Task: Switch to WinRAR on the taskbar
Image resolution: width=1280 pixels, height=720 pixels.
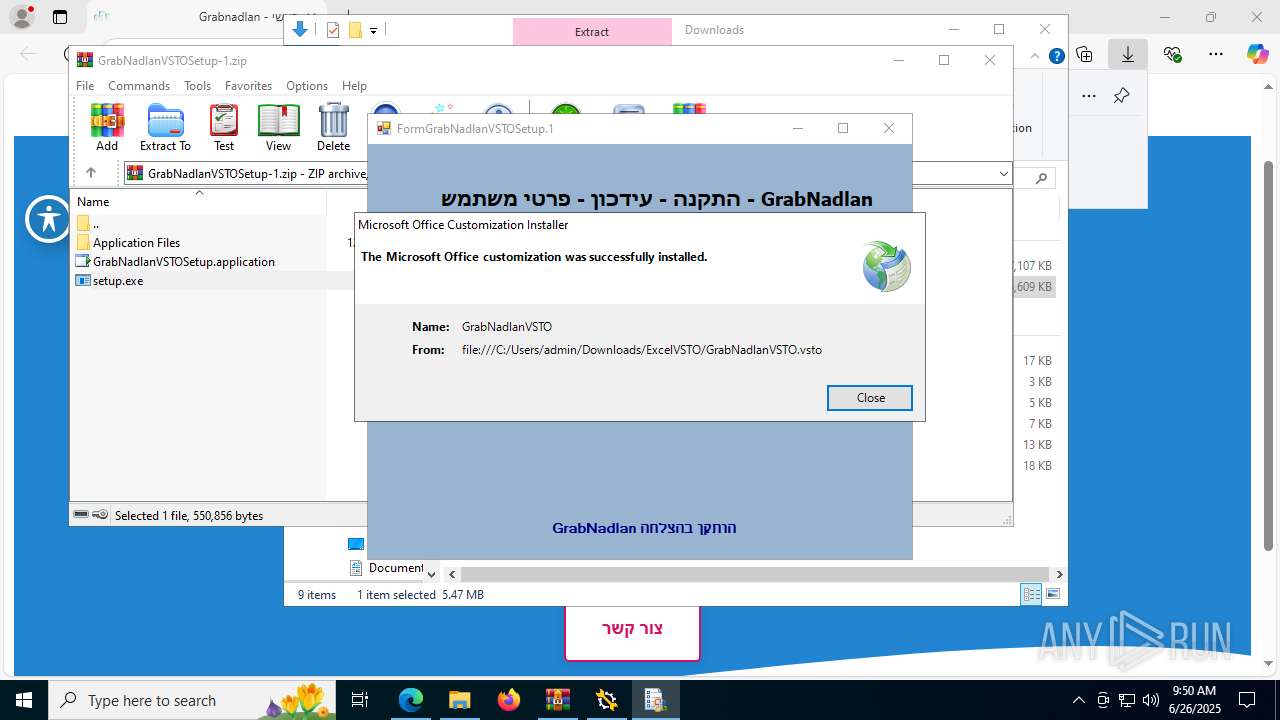Action: tap(557, 700)
